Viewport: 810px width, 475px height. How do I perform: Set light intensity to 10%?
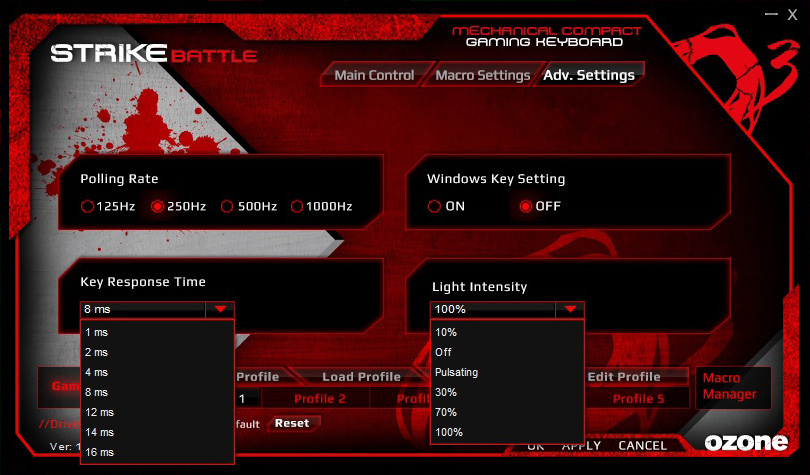(507, 332)
